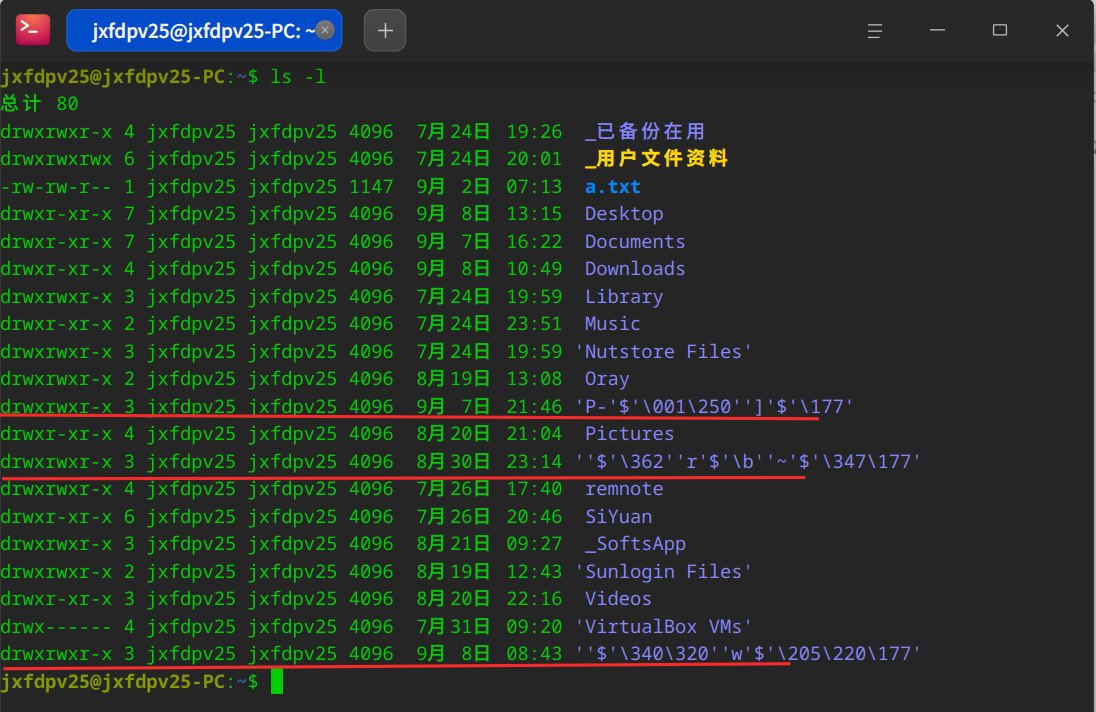This screenshot has width=1096, height=712.
Task: Click the 'Sunlogin Files' directory name
Action: click(663, 572)
